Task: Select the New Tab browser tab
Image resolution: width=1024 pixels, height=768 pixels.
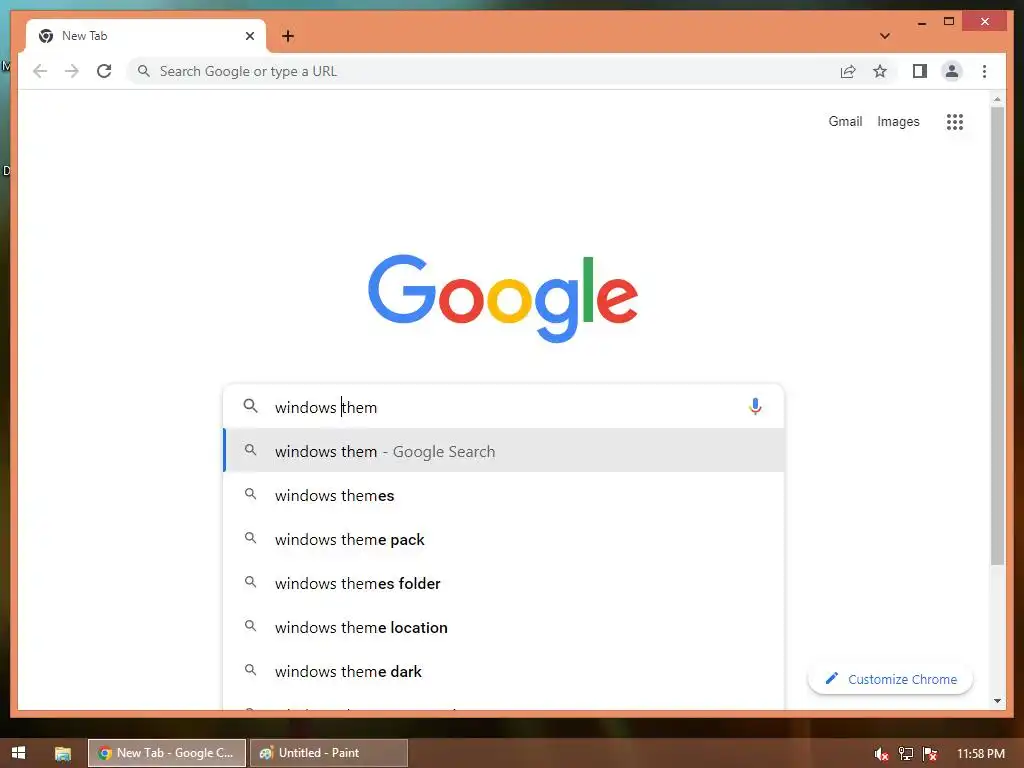Action: pos(146,36)
